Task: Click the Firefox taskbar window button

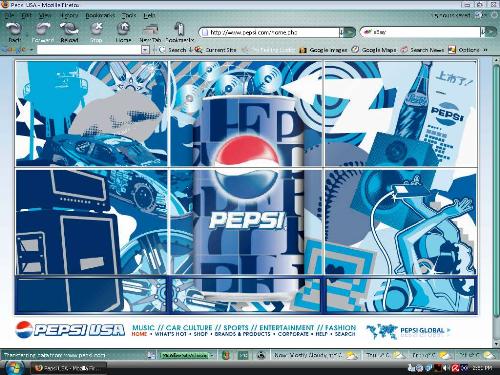Action: coord(69,368)
